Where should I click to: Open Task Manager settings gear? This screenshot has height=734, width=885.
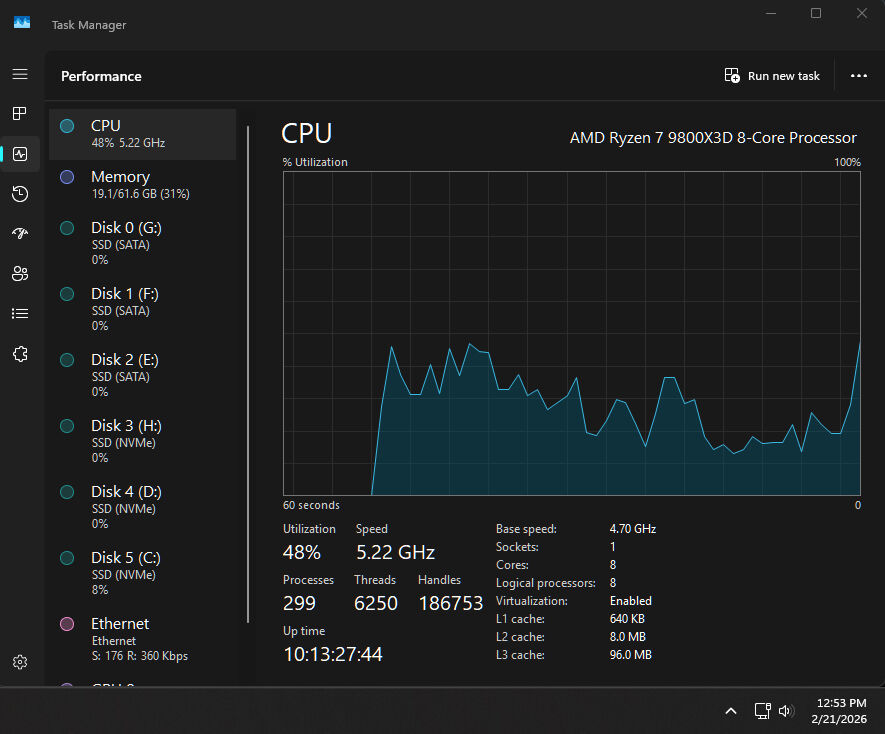coord(20,662)
